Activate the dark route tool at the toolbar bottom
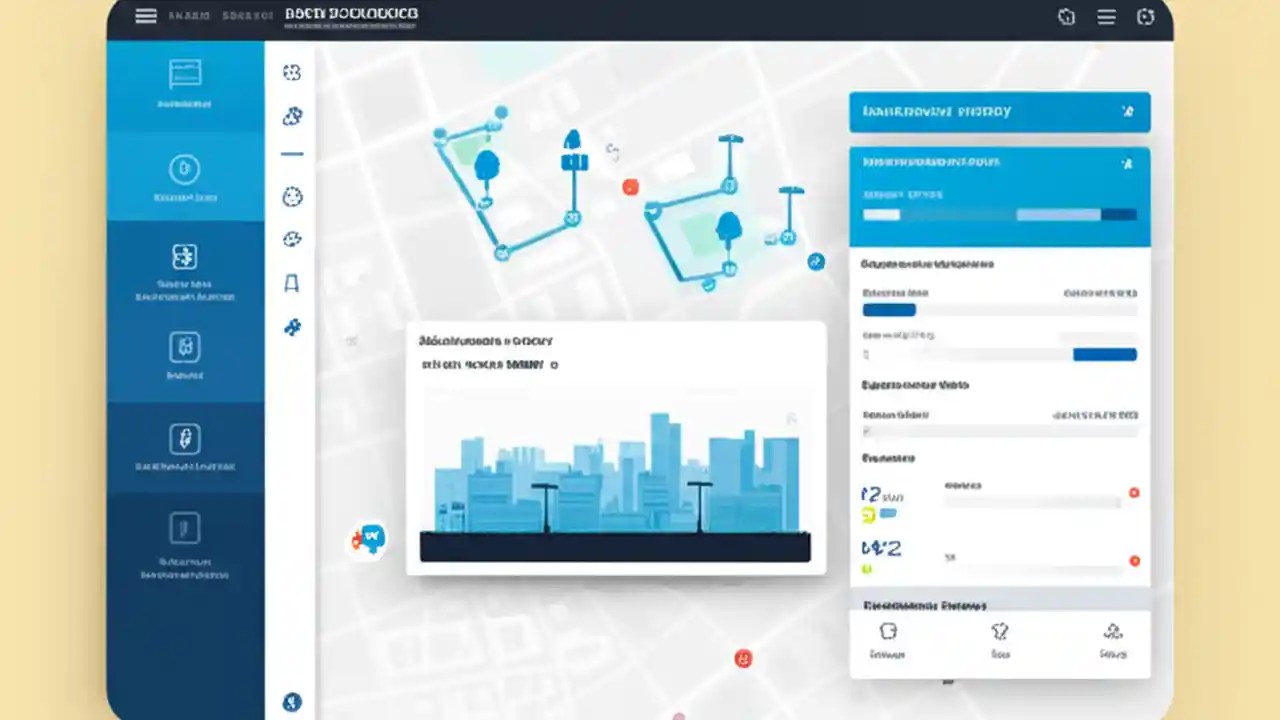1280x720 pixels. point(291,701)
